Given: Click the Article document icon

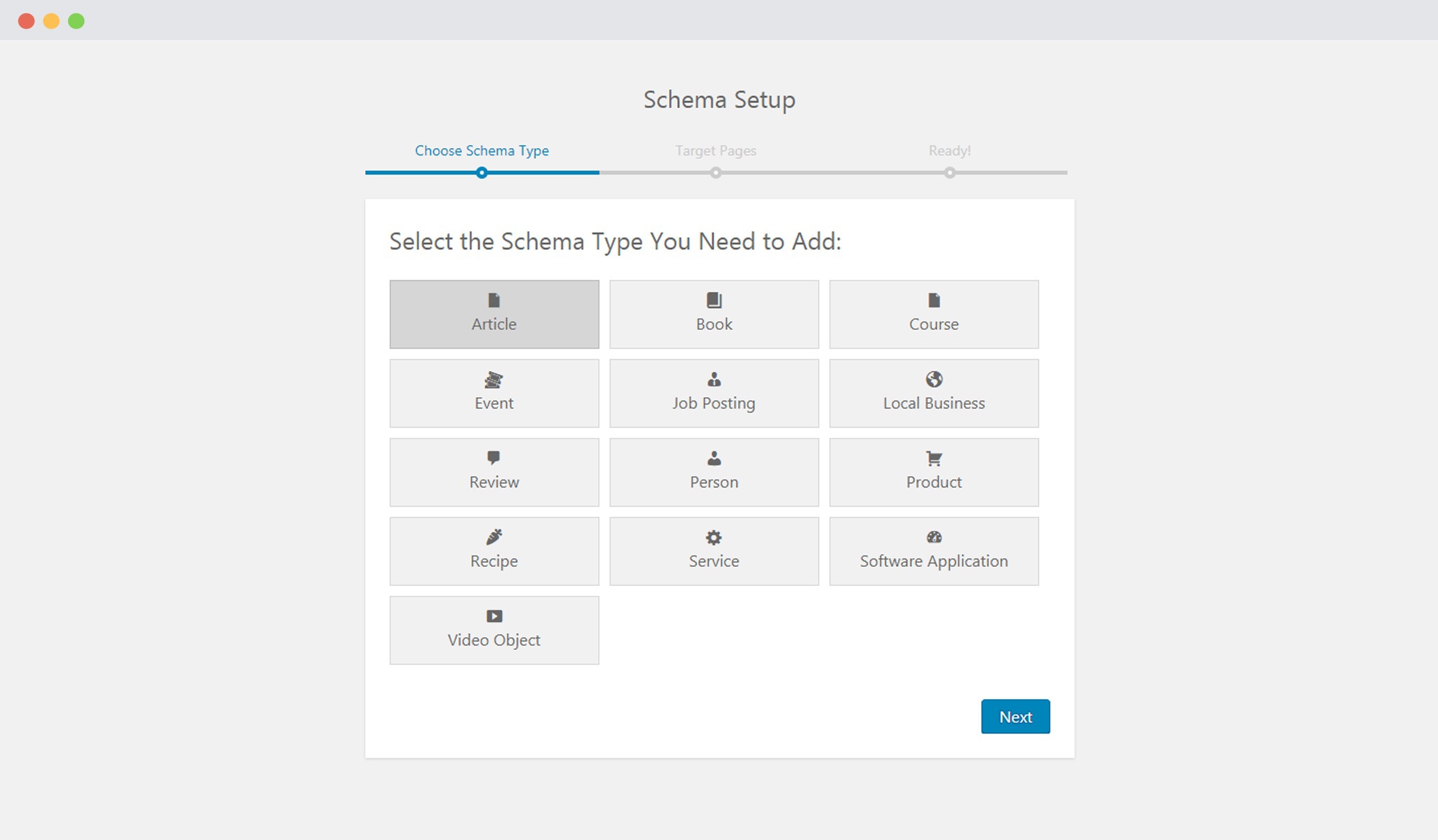Looking at the screenshot, I should point(494,300).
